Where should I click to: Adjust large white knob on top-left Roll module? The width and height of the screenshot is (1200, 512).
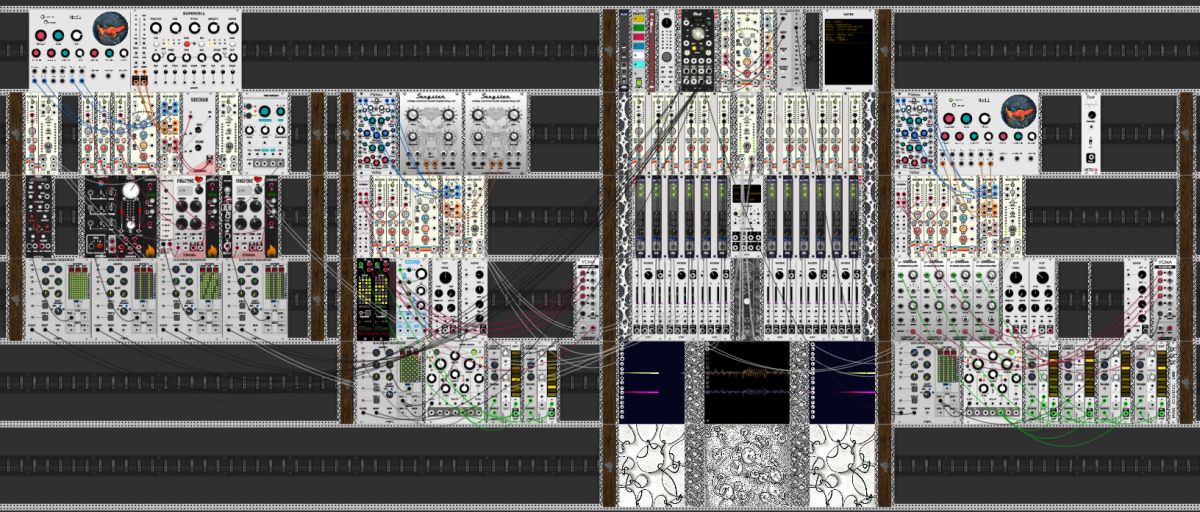coord(77,35)
